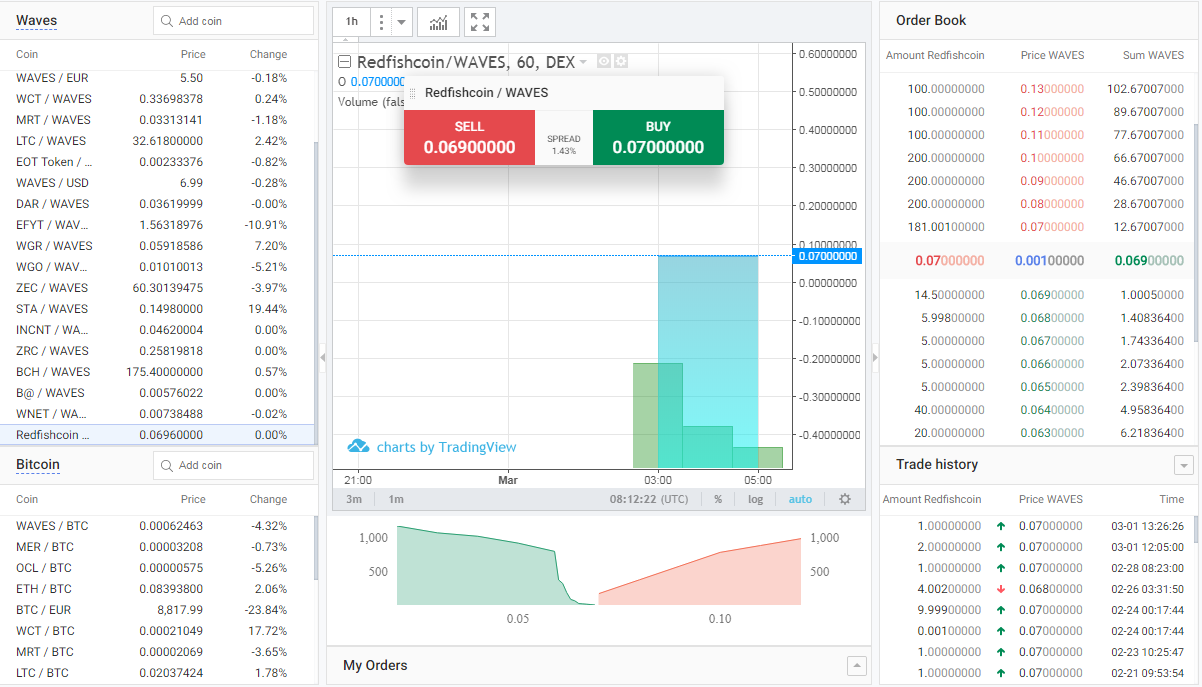Toggle auto scale on the chart
Image resolution: width=1202 pixels, height=687 pixels.
[800, 499]
